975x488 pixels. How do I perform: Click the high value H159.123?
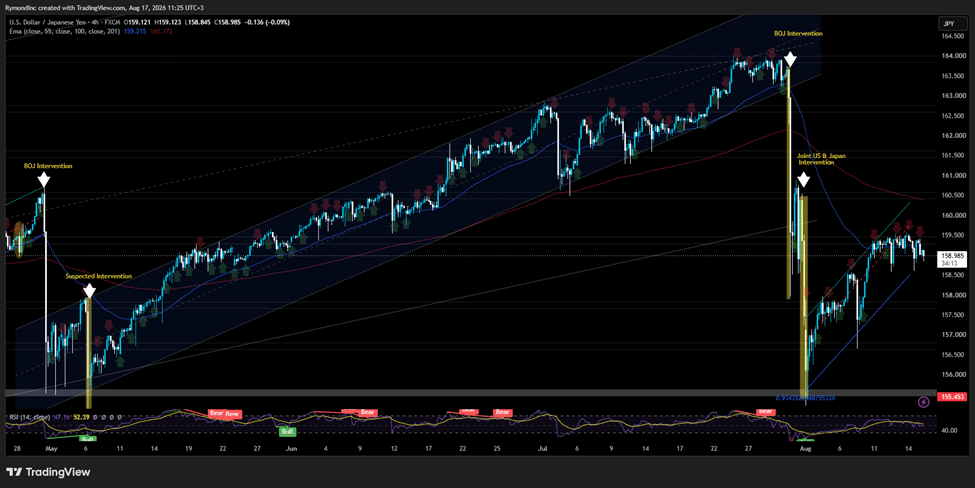[169, 22]
